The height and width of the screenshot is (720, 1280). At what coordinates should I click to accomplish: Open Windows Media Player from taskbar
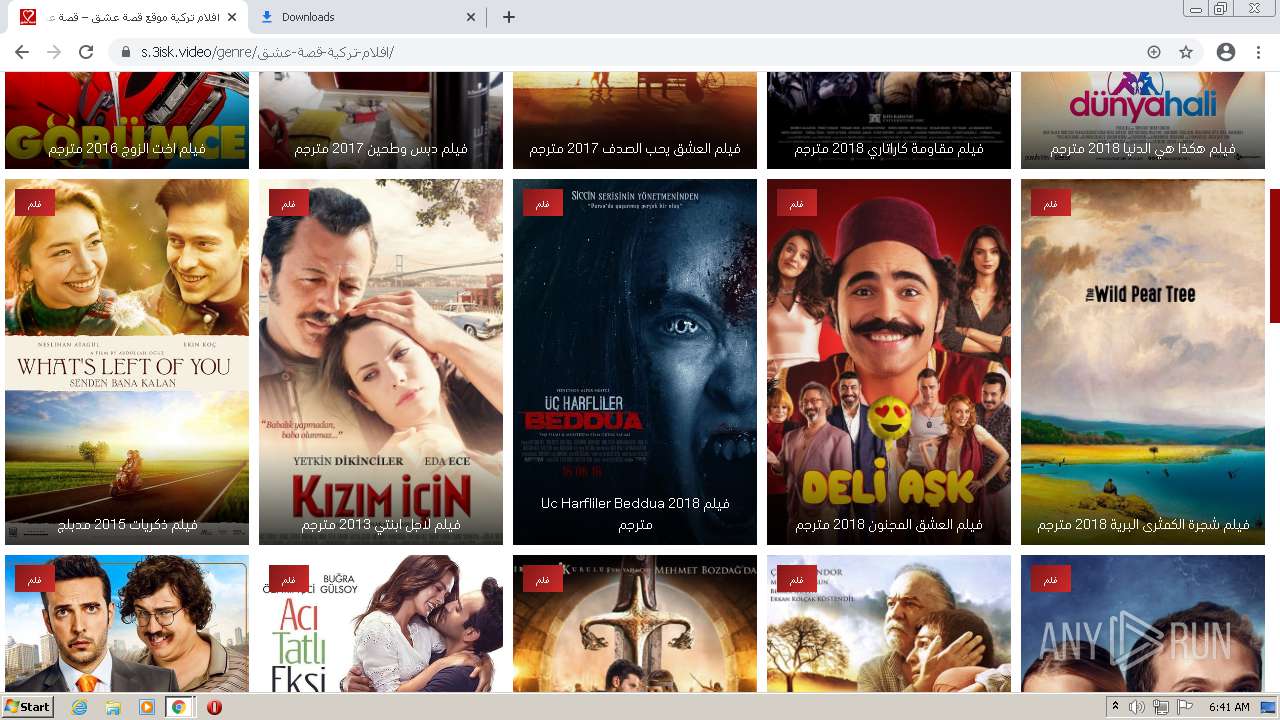(x=147, y=707)
